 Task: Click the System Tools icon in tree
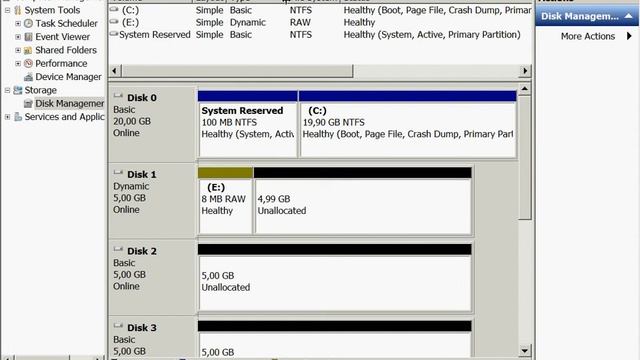pyautogui.click(x=18, y=10)
